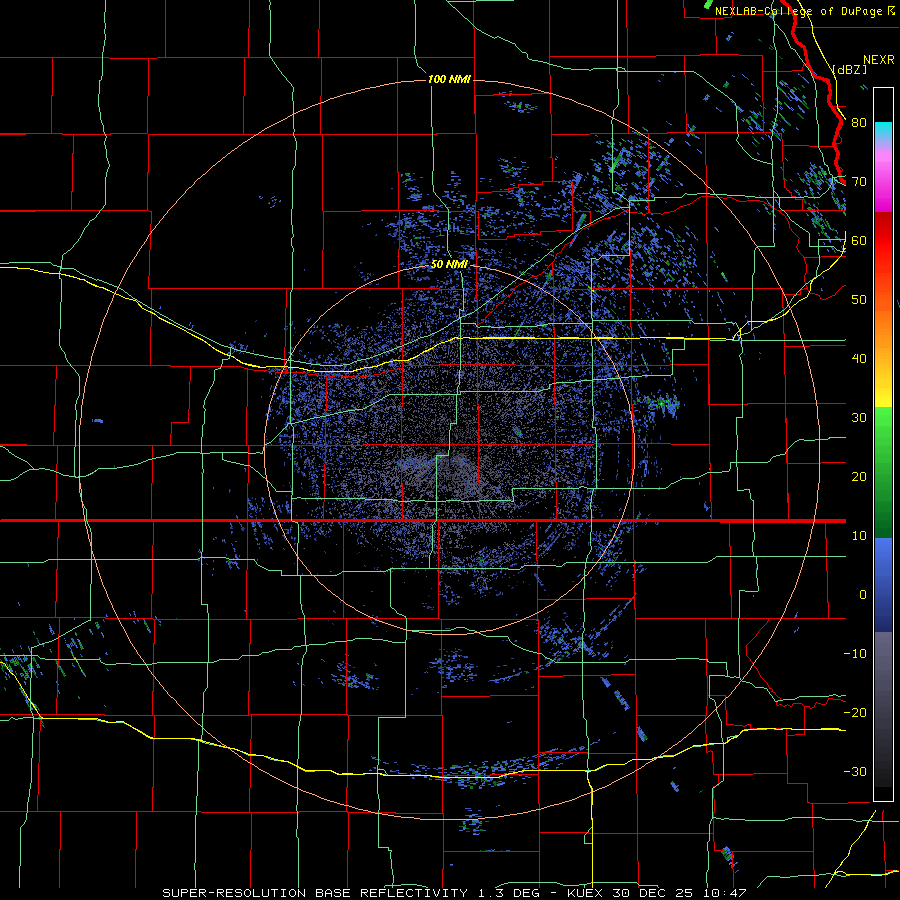The height and width of the screenshot is (900, 900).
Task: Click the 50 value on the dBZ scale
Action: 859,300
